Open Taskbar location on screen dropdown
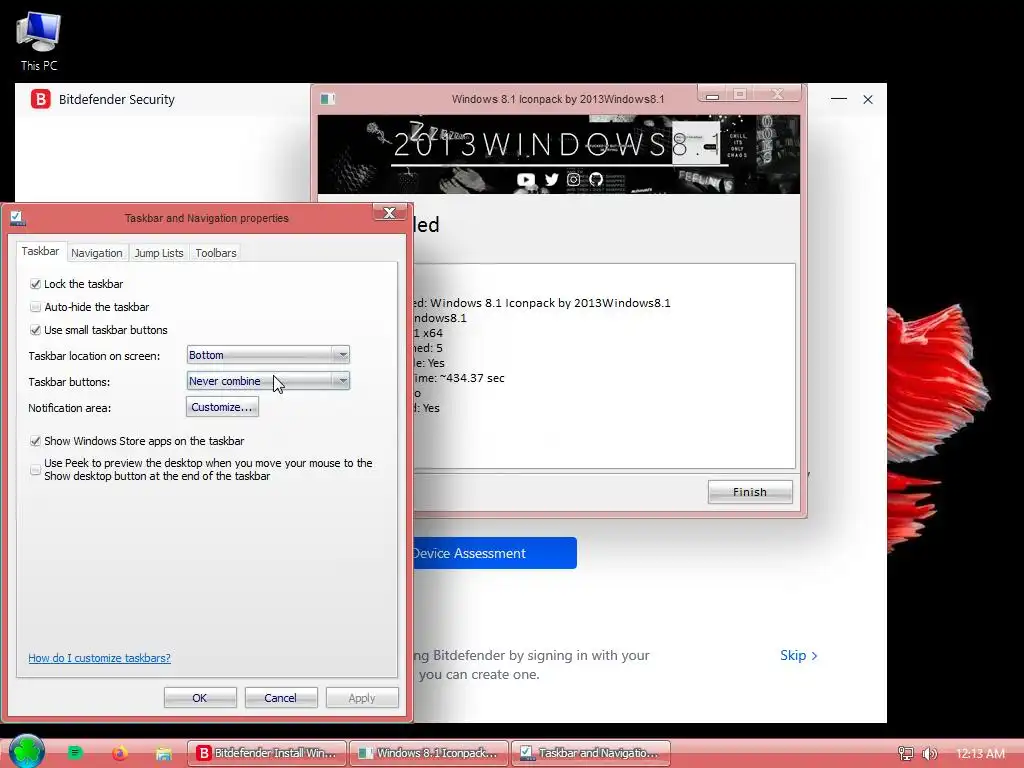The height and width of the screenshot is (768, 1024). click(x=268, y=355)
